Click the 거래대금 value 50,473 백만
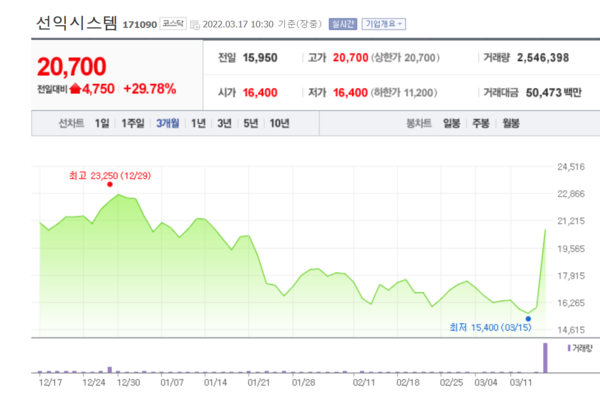 (x=554, y=93)
